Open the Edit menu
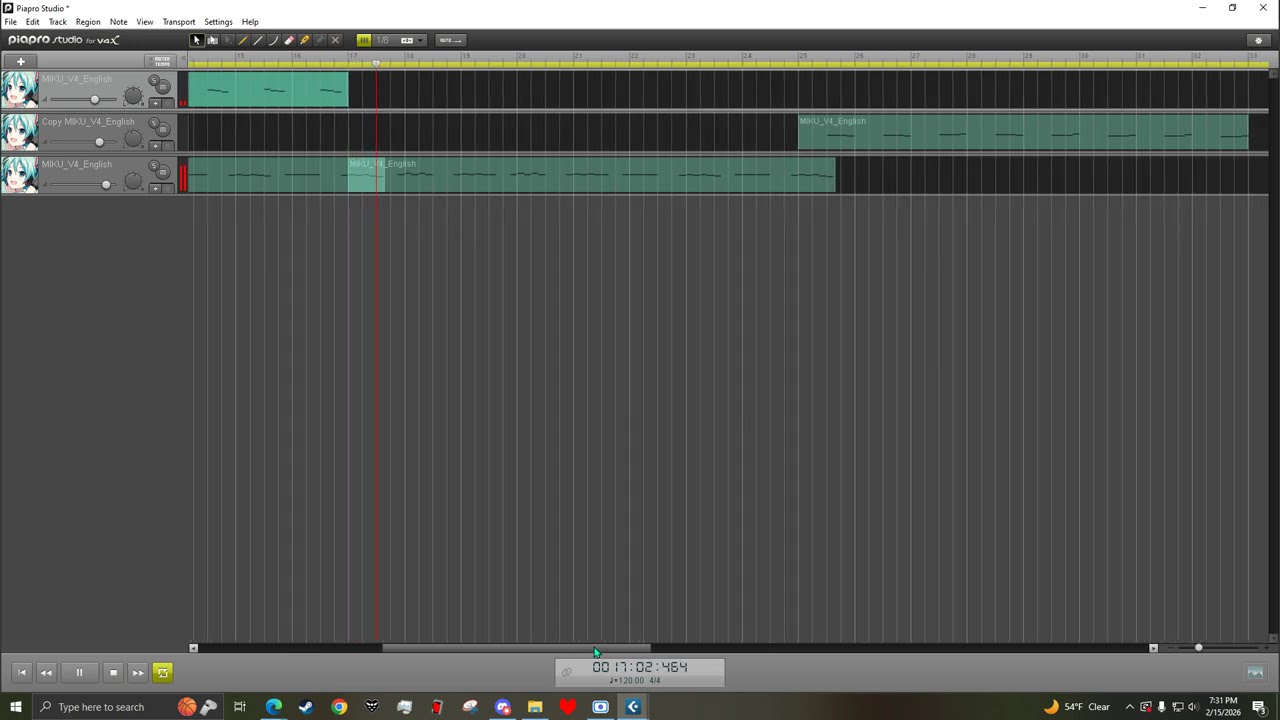The height and width of the screenshot is (720, 1280). tap(32, 22)
